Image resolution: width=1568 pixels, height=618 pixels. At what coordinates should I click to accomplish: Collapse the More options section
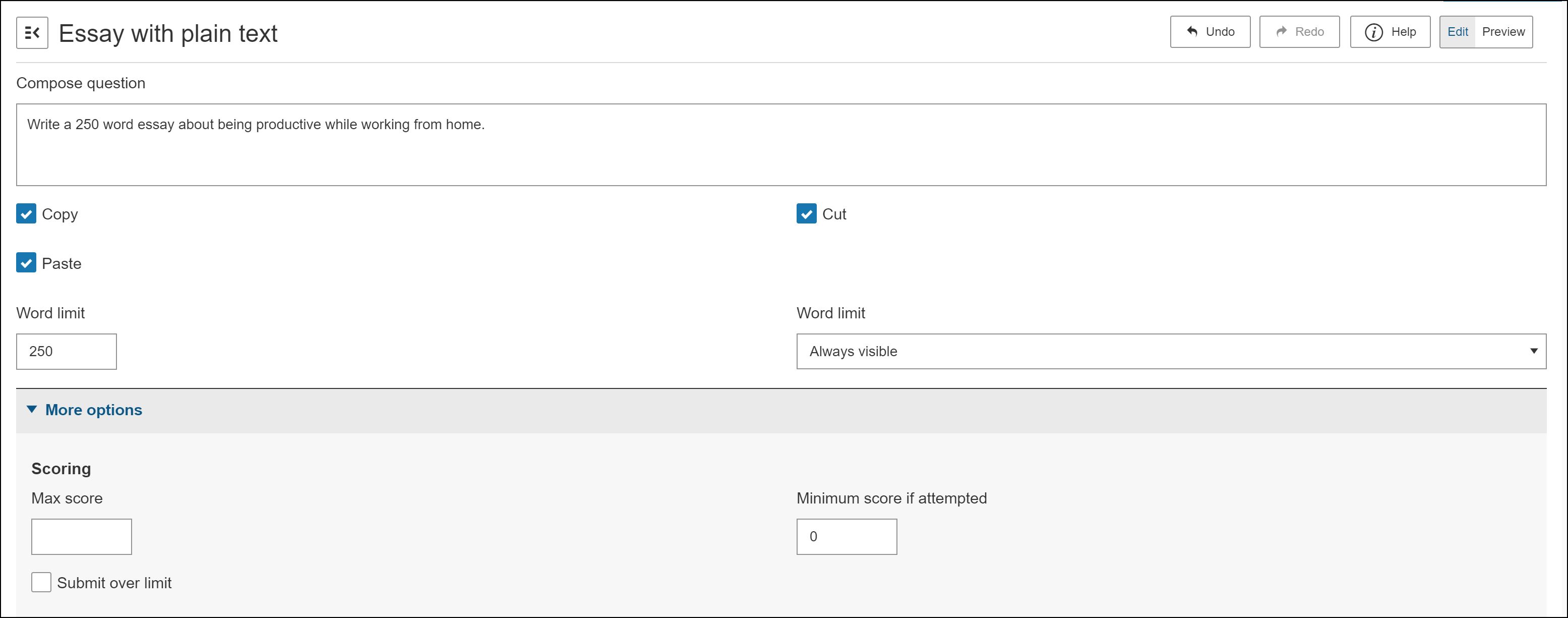[32, 410]
